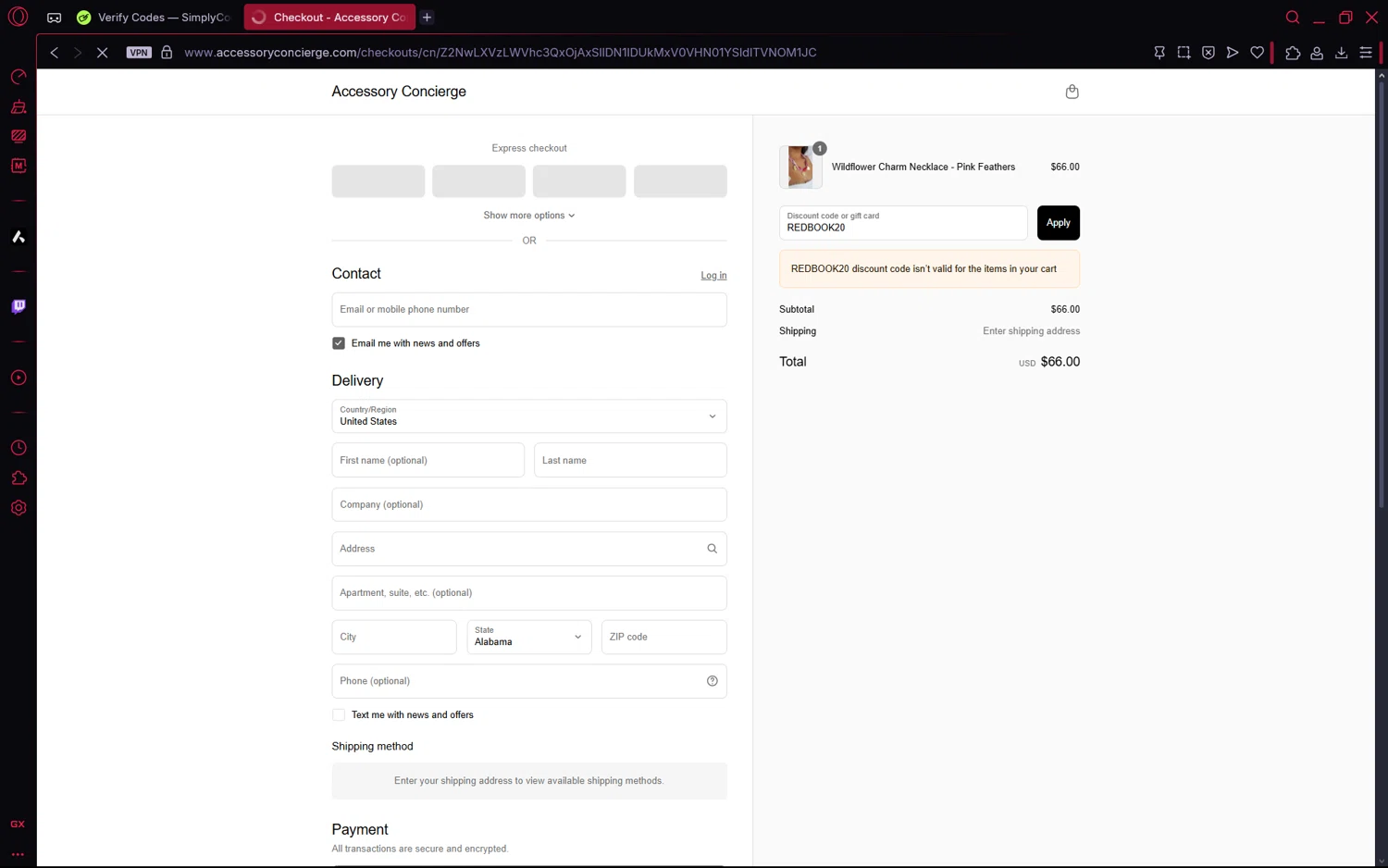Viewport: 1388px width, 868px height.
Task: Open the Twitch sidebar icon
Action: [x=19, y=306]
